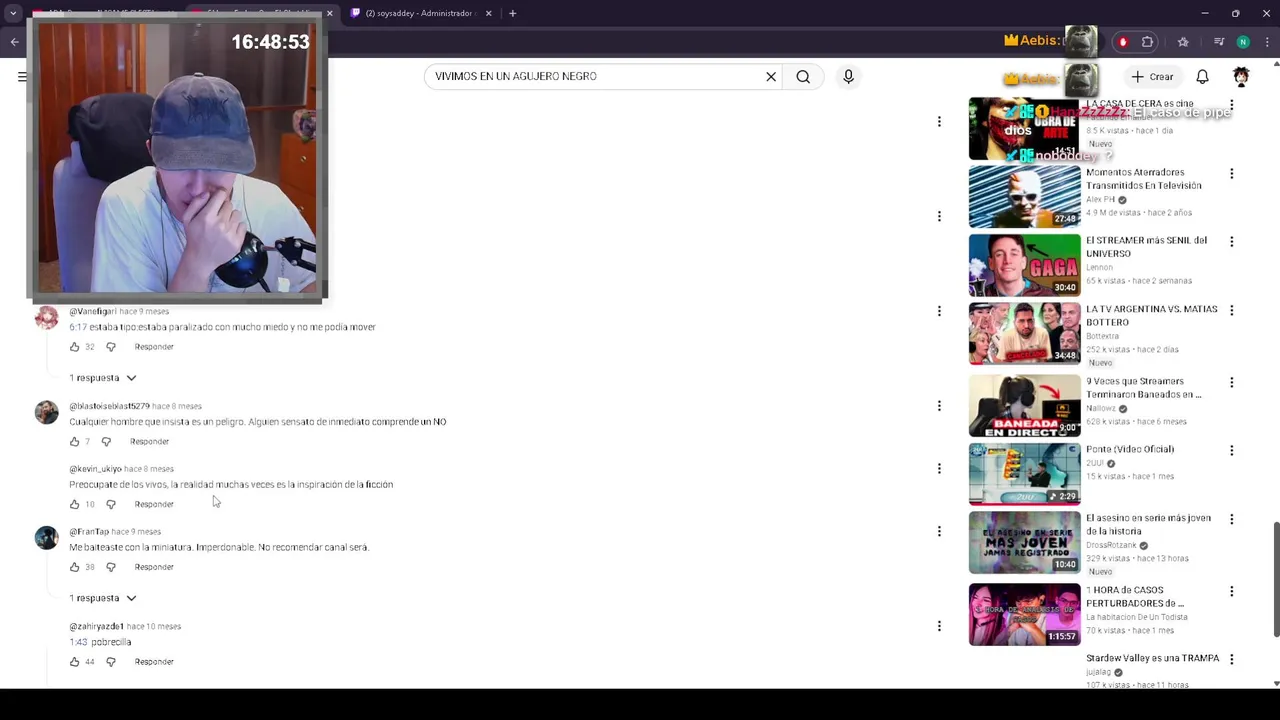The width and height of the screenshot is (1280, 720).
Task: Open the YouTube notifications bell
Action: [1203, 77]
